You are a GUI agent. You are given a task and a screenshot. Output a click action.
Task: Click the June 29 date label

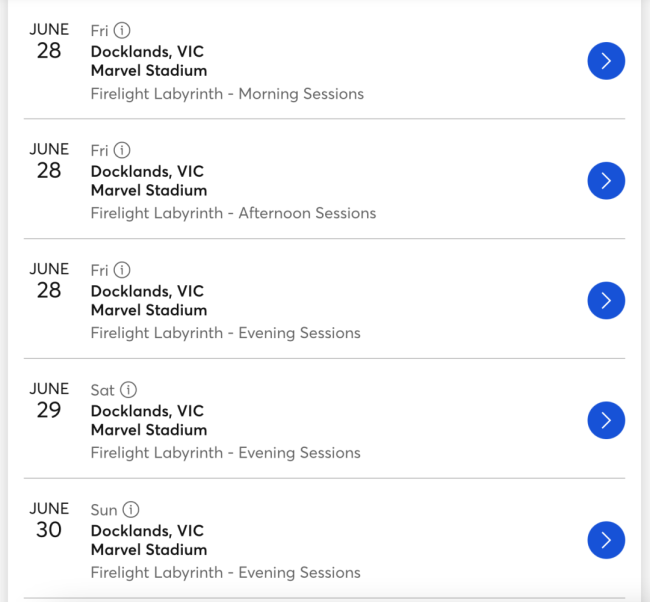tap(49, 400)
